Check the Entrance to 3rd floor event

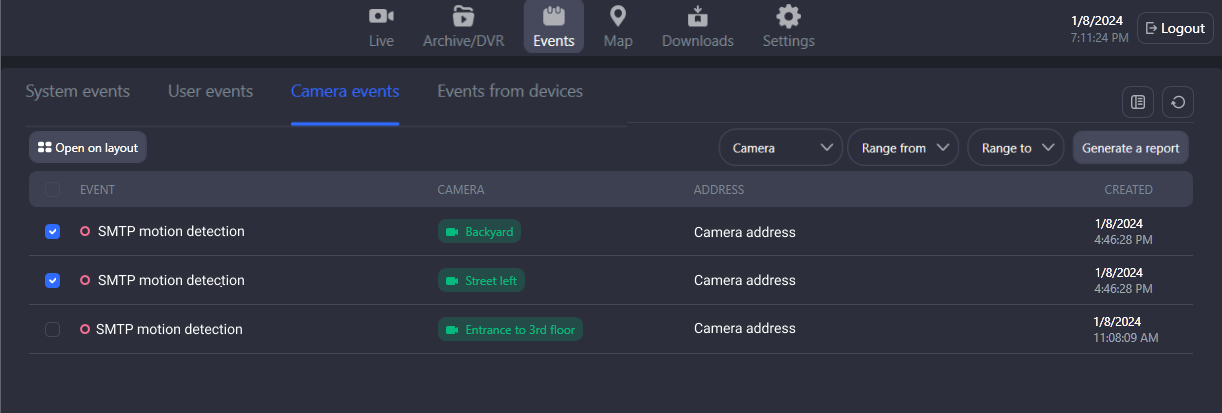(x=53, y=330)
